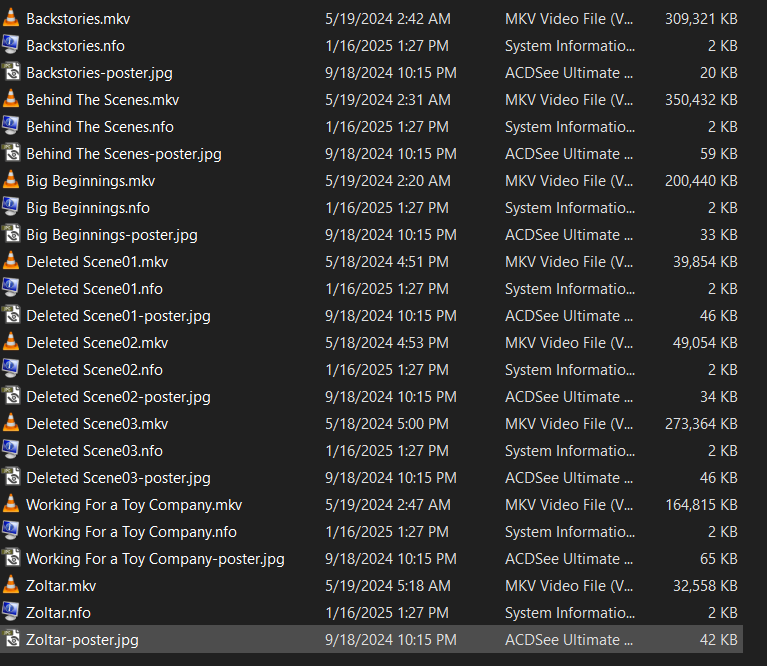767x666 pixels.
Task: Select the file name Backstories.mkv
Action: 78,19
